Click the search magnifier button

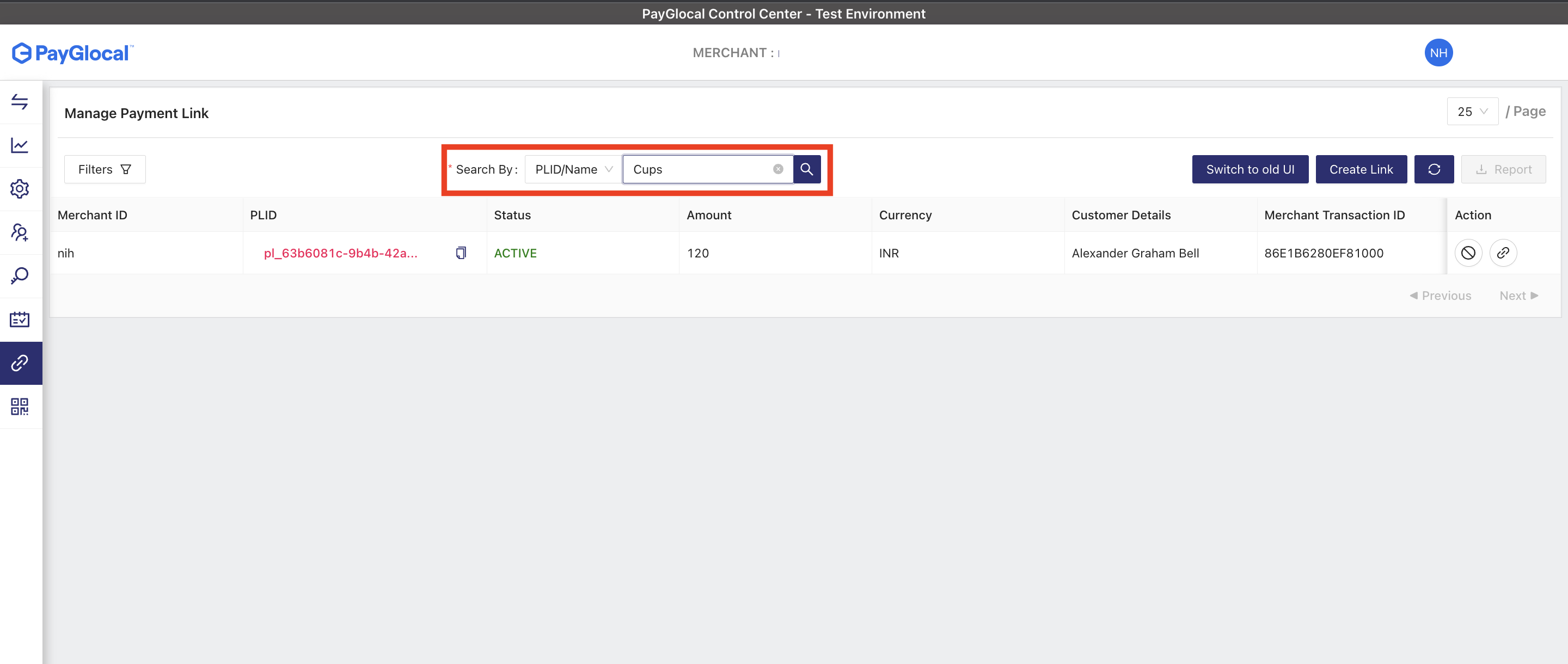806,169
